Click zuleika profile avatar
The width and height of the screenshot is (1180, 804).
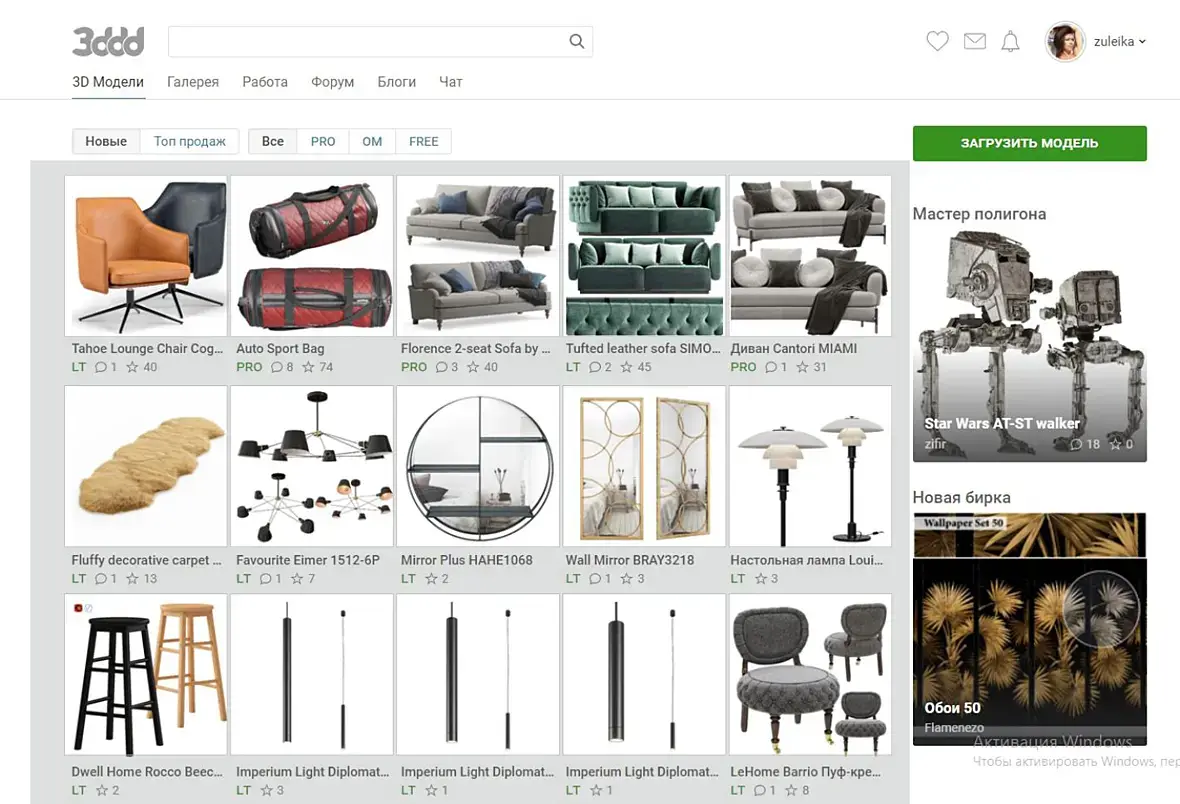coord(1064,41)
